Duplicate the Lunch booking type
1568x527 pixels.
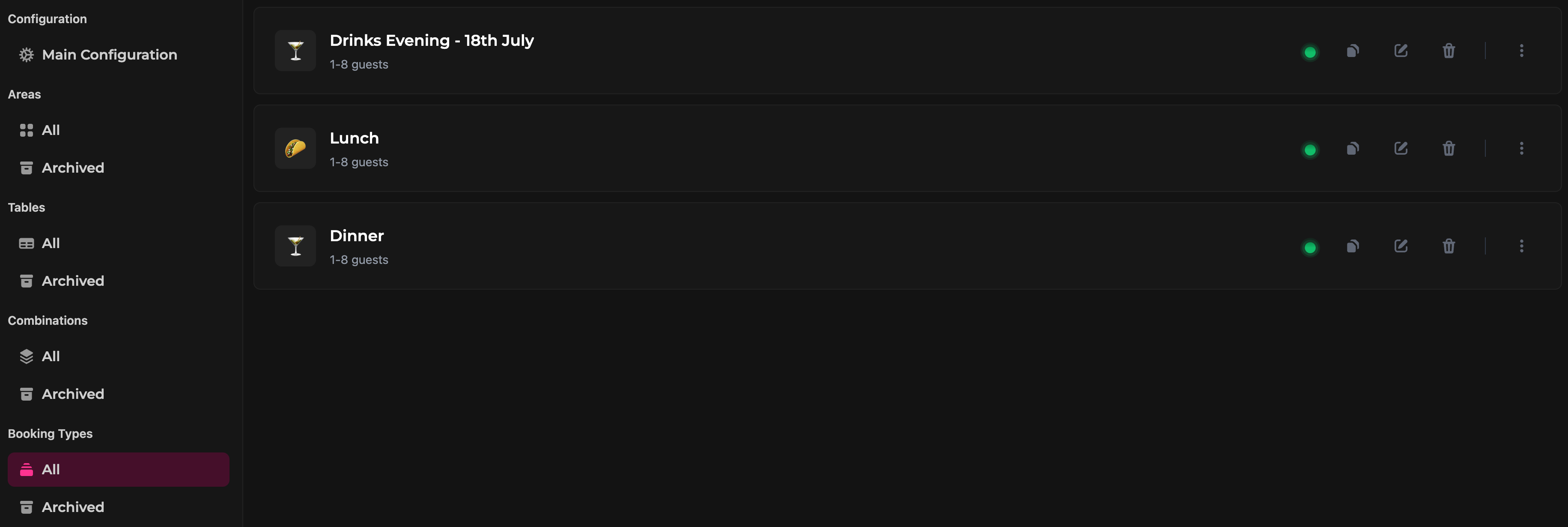coord(1353,149)
